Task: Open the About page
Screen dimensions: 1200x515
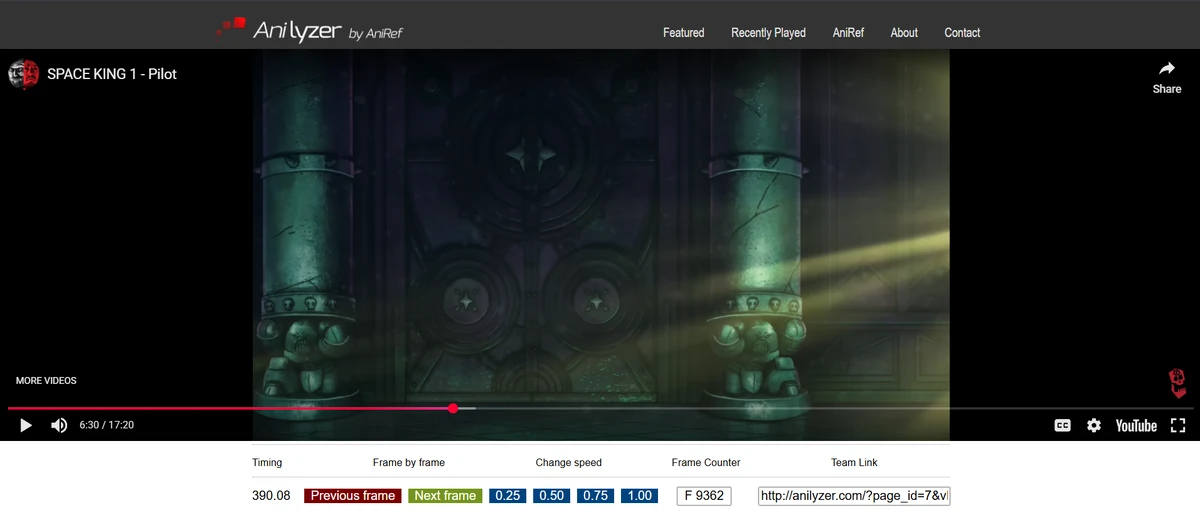Action: tap(904, 33)
